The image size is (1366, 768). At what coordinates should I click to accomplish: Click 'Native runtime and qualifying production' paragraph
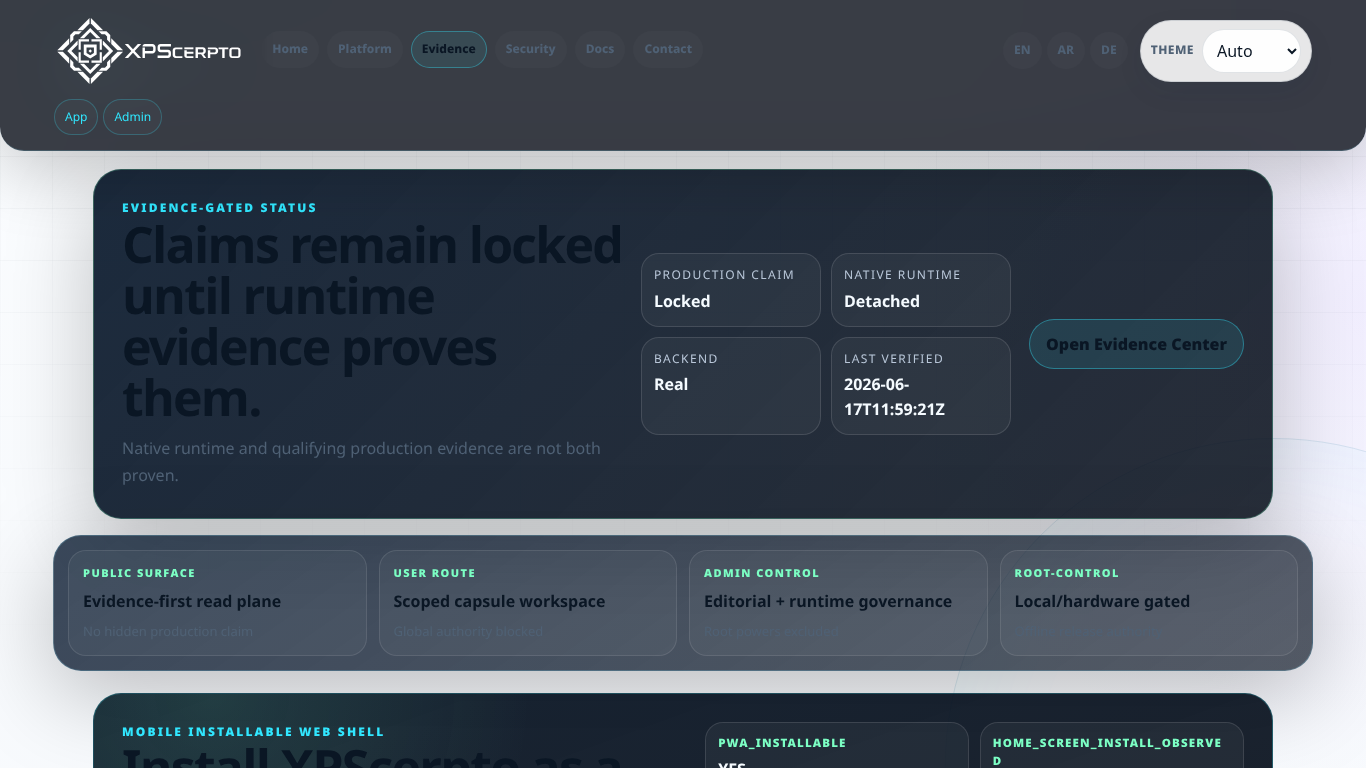click(x=361, y=462)
